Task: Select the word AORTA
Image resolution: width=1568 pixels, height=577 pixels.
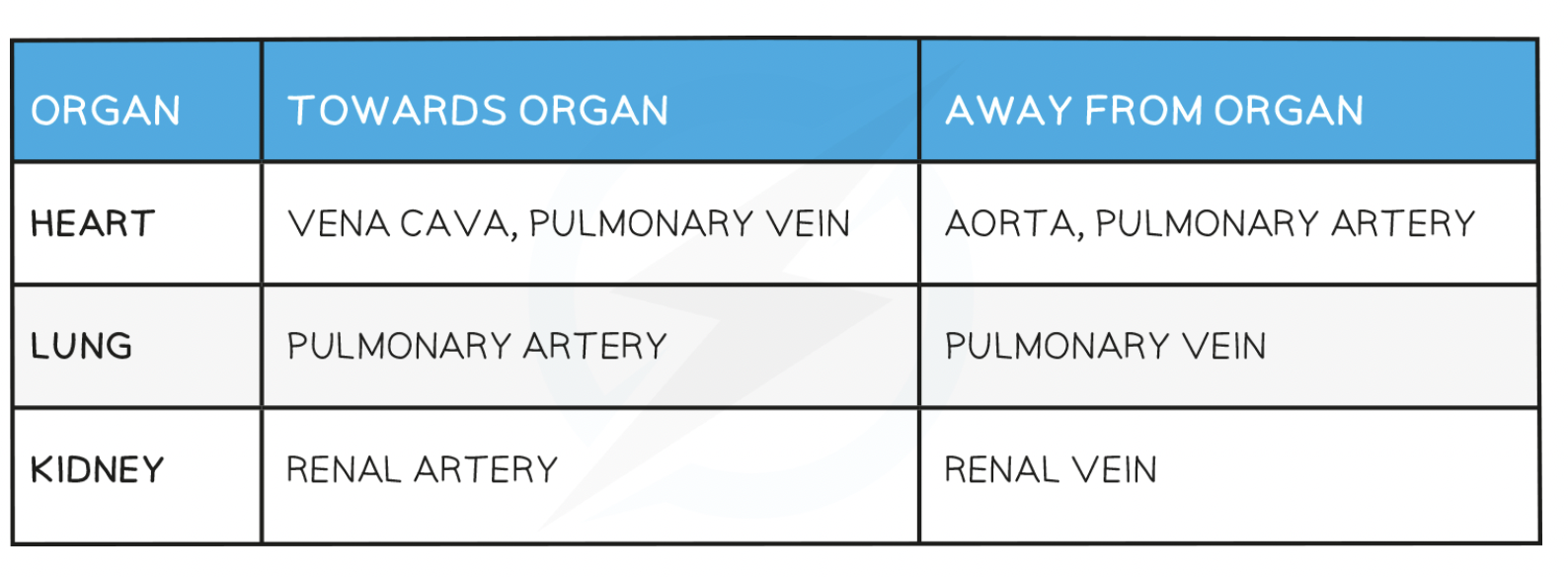Action: click(1009, 224)
